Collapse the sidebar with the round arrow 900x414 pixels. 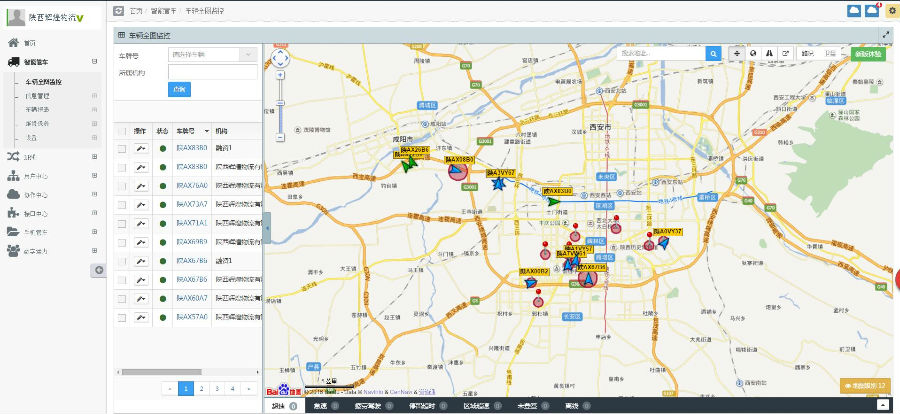(x=99, y=269)
